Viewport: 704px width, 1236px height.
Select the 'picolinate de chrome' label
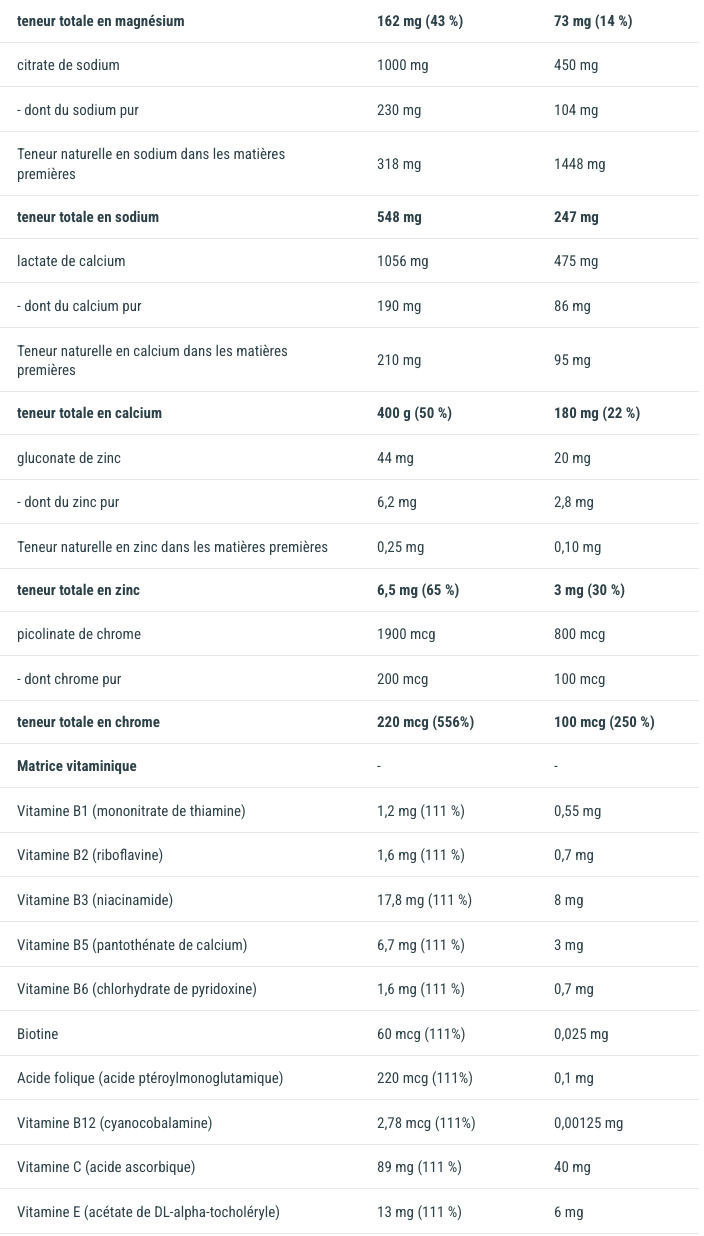coord(79,634)
